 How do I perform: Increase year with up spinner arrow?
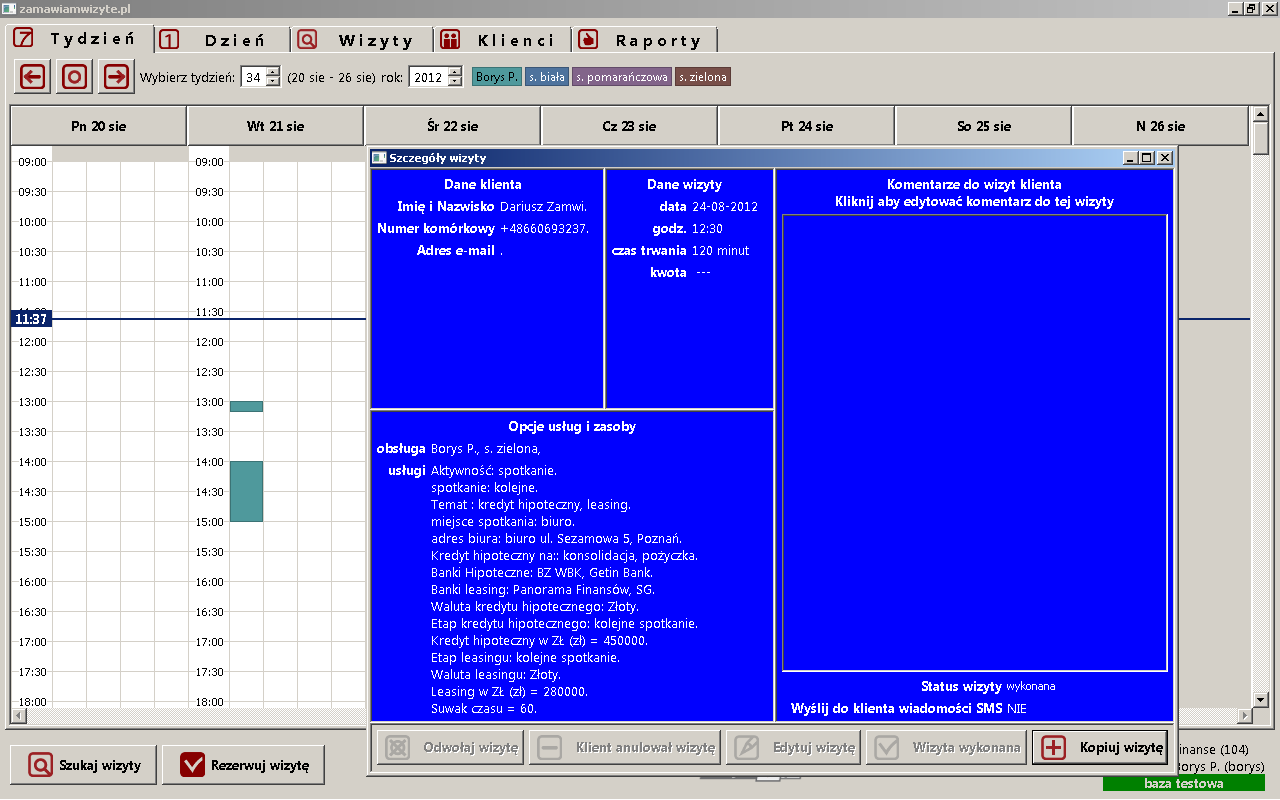(455, 72)
